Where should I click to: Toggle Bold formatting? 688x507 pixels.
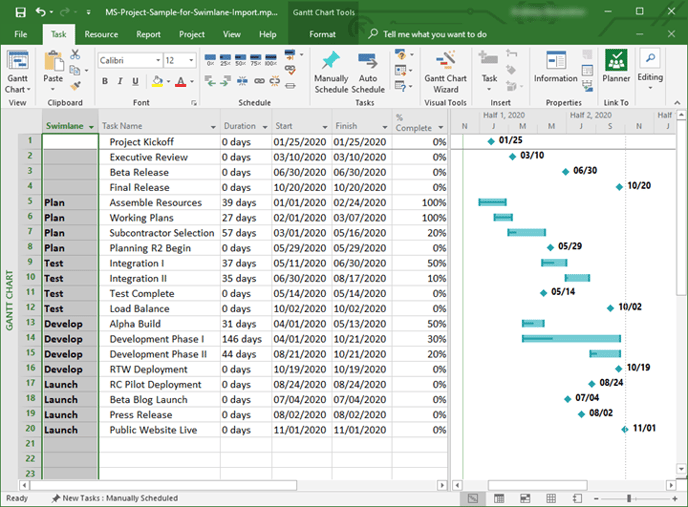click(x=105, y=81)
